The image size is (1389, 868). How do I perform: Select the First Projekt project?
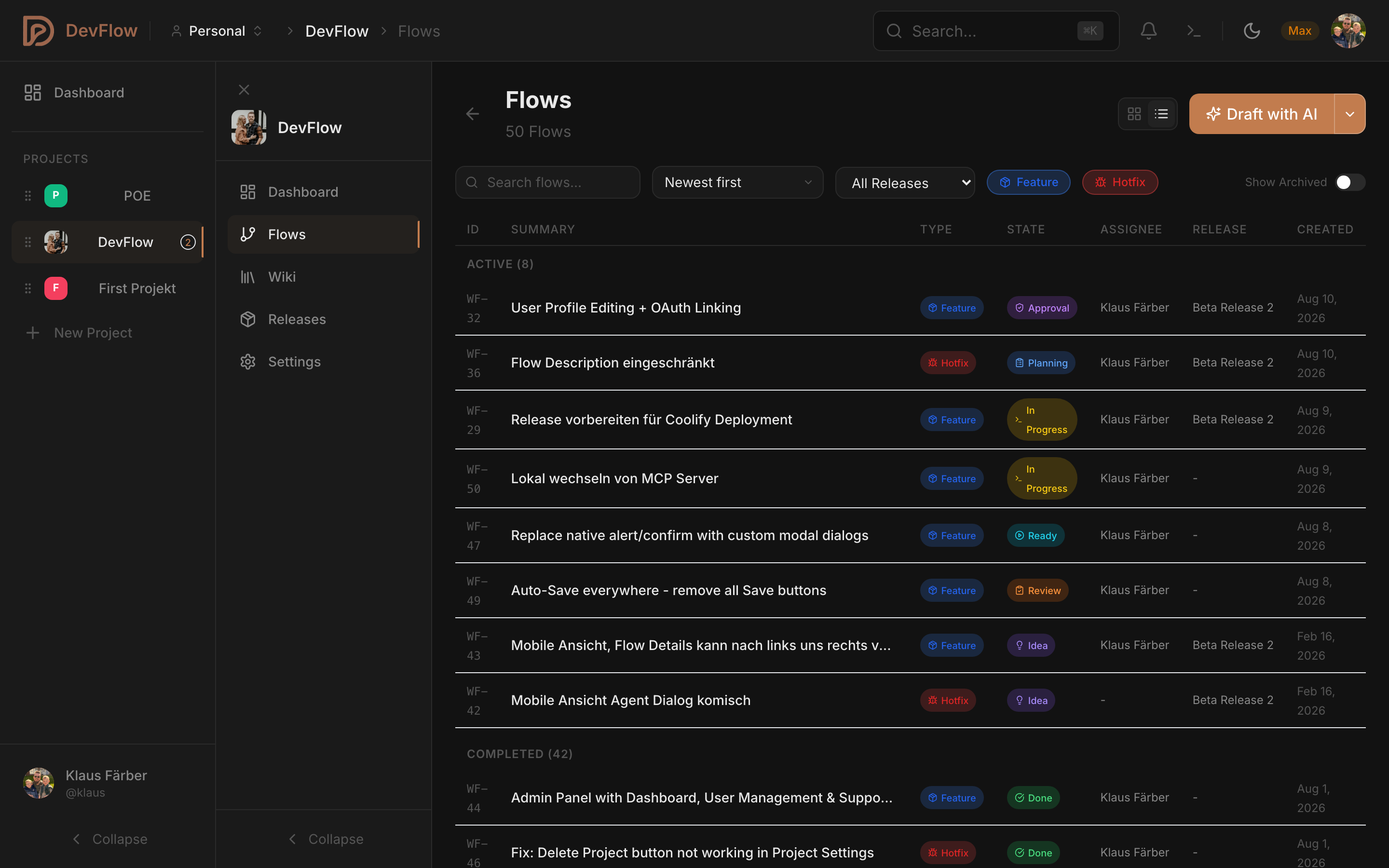click(x=108, y=288)
